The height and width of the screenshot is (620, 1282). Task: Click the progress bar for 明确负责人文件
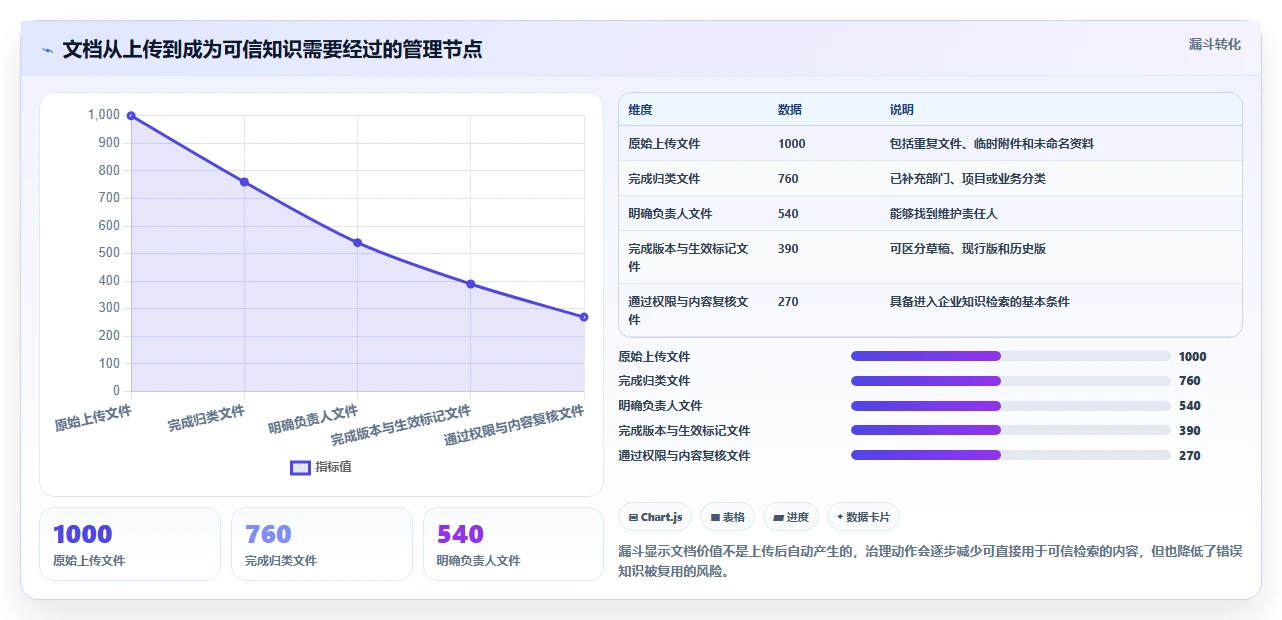pos(1011,406)
